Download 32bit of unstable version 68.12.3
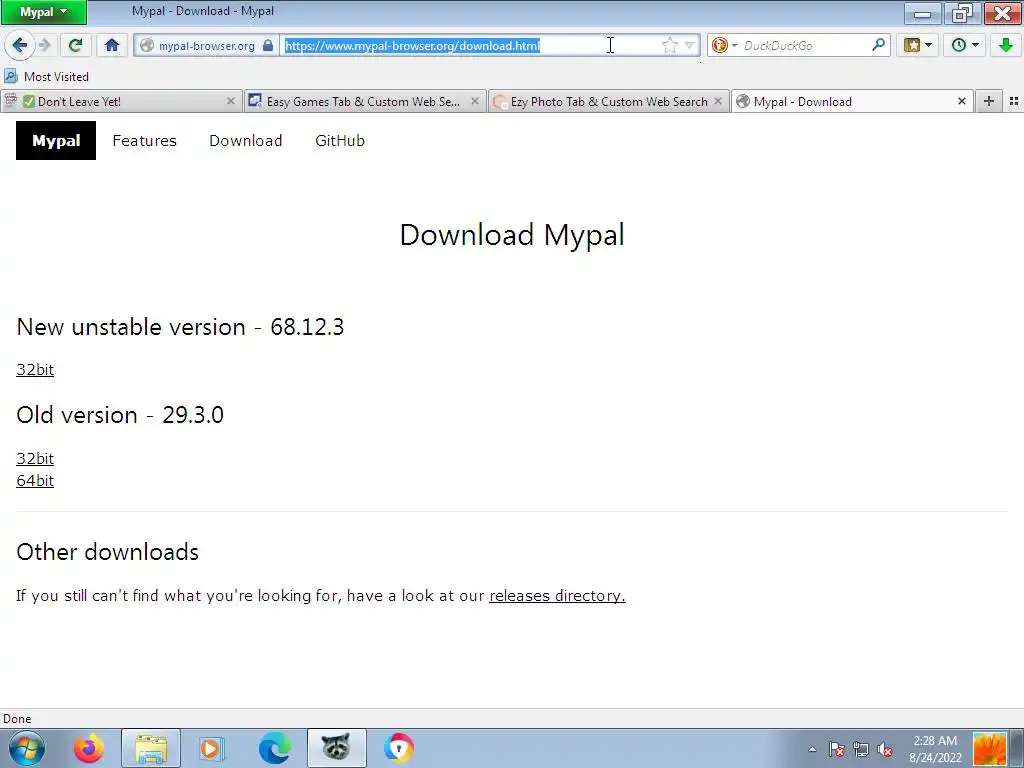This screenshot has height=768, width=1024. (x=35, y=370)
